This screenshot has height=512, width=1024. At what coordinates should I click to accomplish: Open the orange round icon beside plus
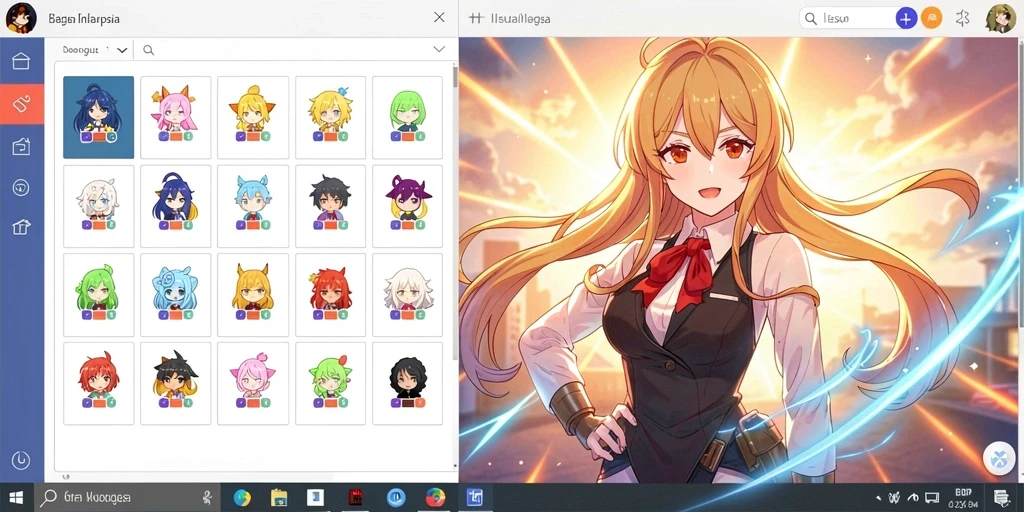point(931,18)
